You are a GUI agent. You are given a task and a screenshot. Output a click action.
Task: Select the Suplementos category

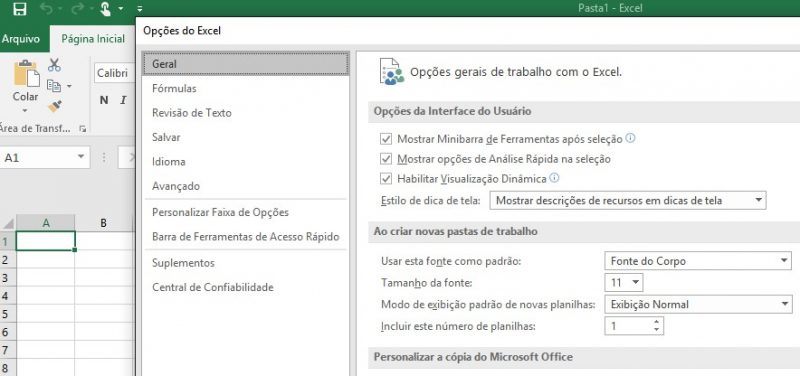pos(246,263)
